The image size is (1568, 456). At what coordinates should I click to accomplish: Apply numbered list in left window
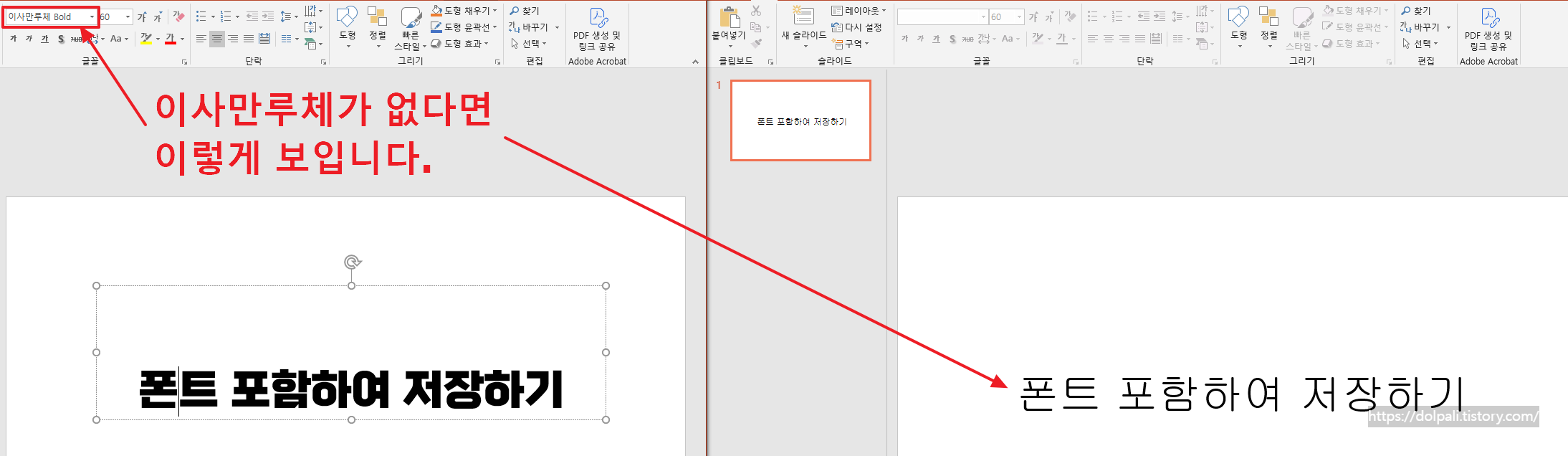click(x=226, y=16)
